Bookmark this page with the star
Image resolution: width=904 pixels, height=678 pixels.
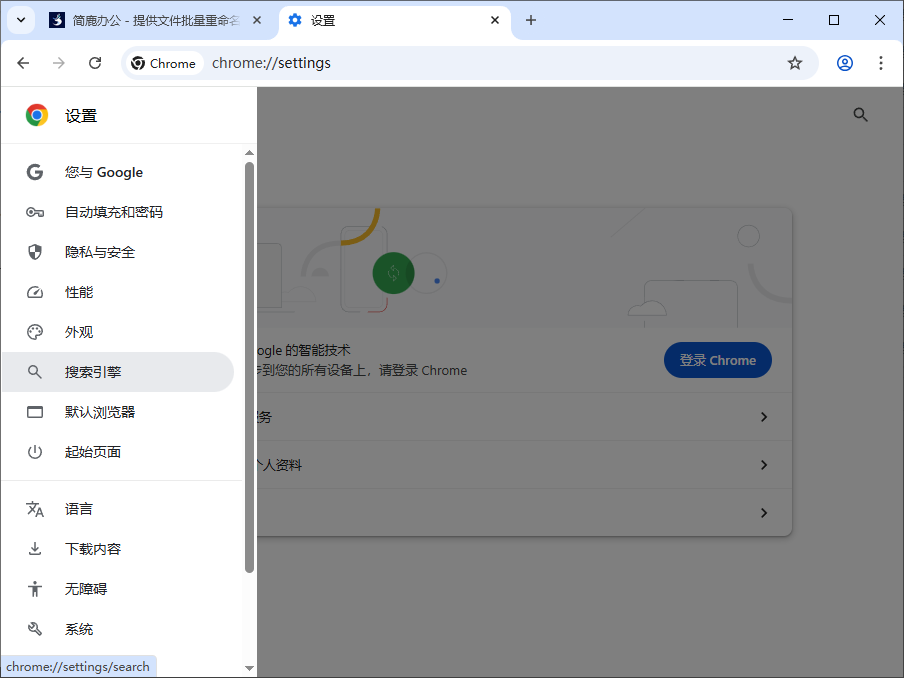tap(795, 62)
